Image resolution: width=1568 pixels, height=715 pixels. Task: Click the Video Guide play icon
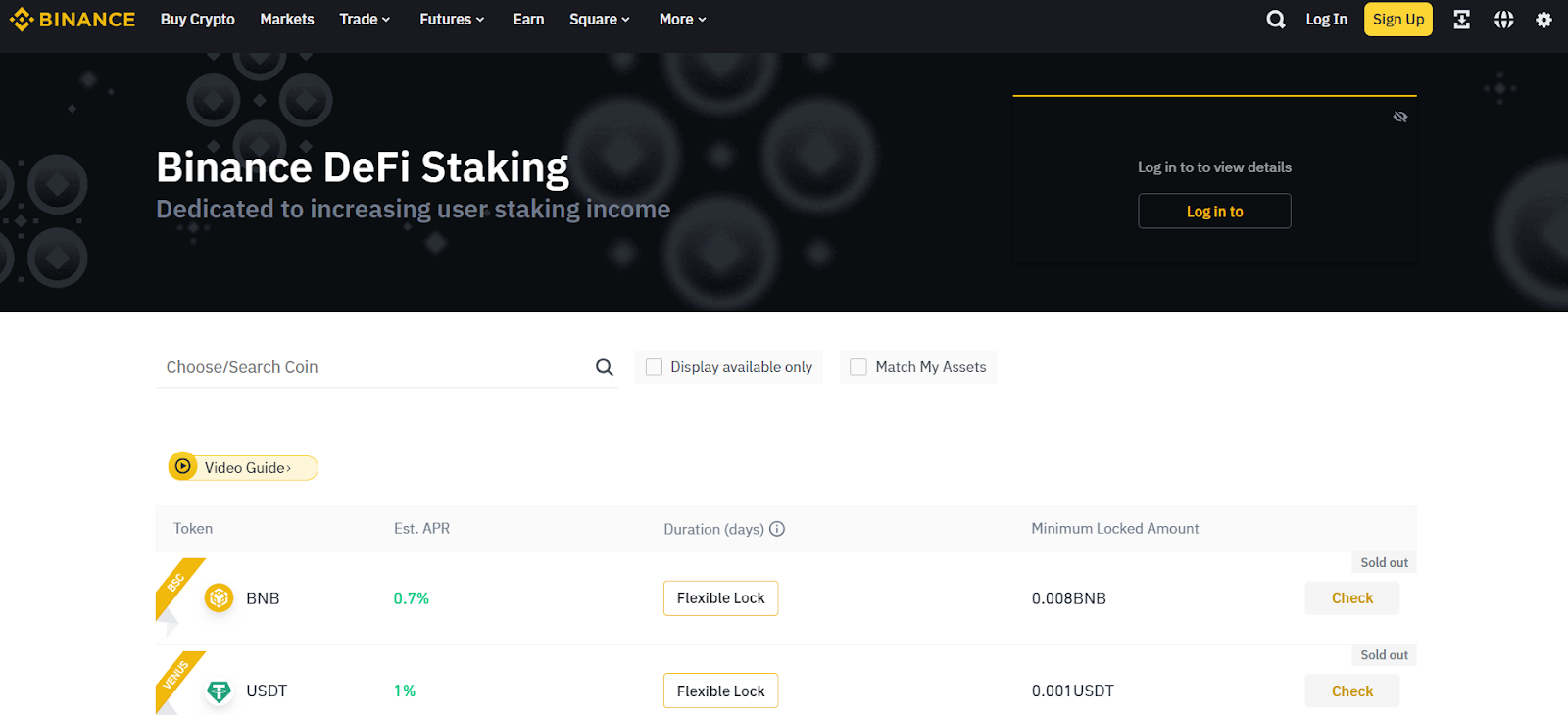(183, 467)
